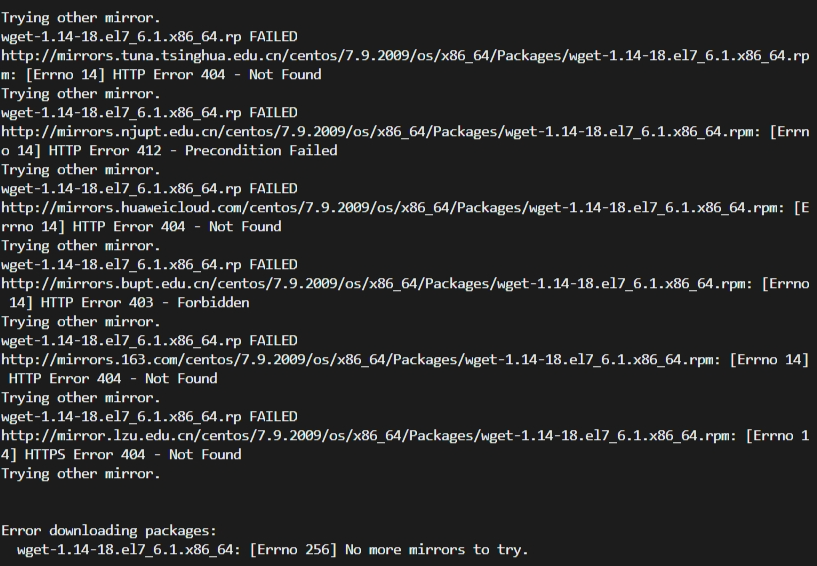
Task: Click the mirrors.163.com wget package URL
Action: pyautogui.click(x=361, y=360)
